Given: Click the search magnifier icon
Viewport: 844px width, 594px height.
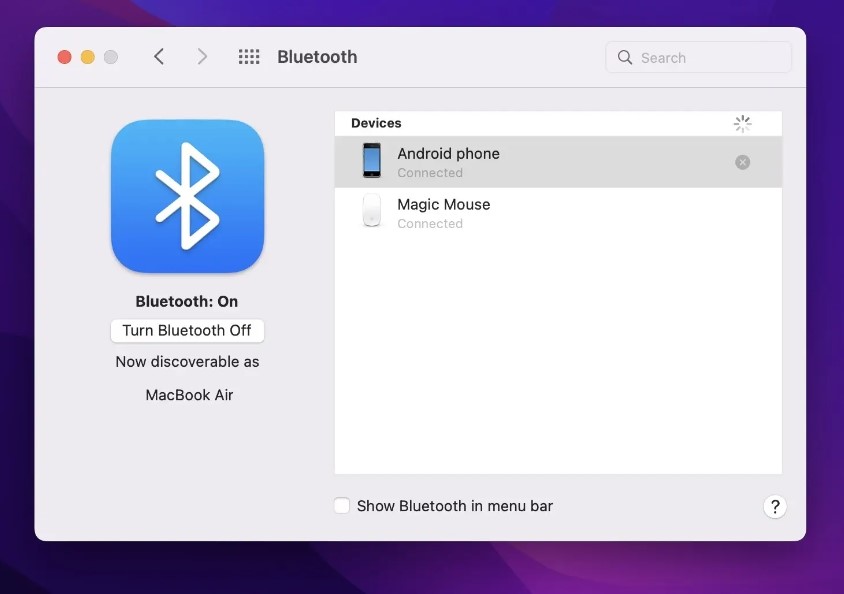Looking at the screenshot, I should coord(625,57).
